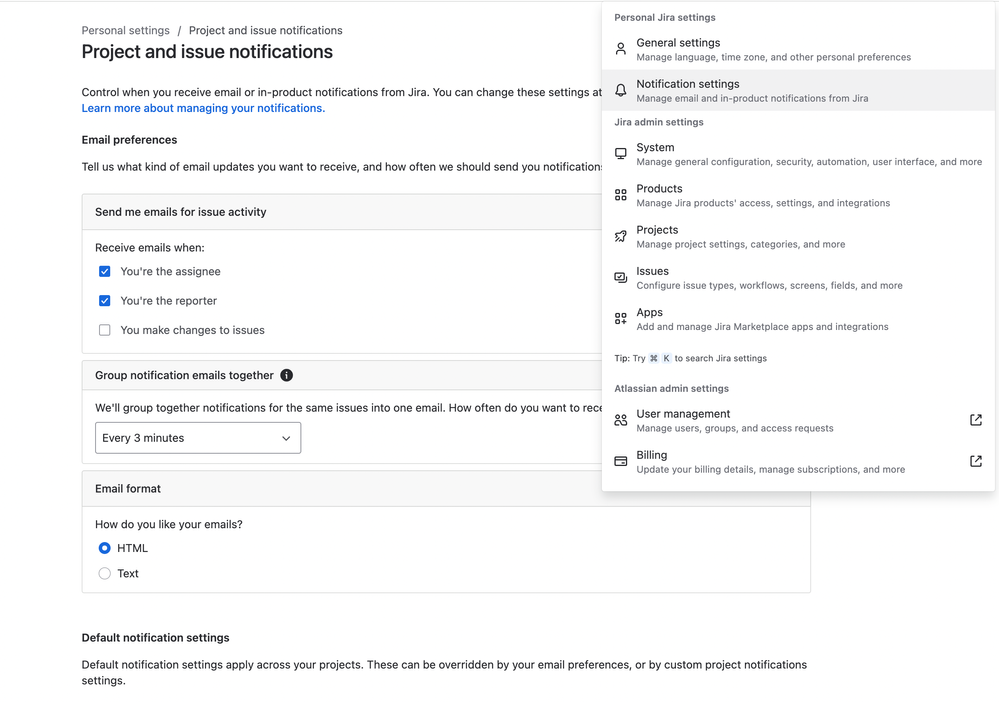Open Notification settings menu item
The width and height of the screenshot is (999, 702).
pyautogui.click(x=798, y=90)
